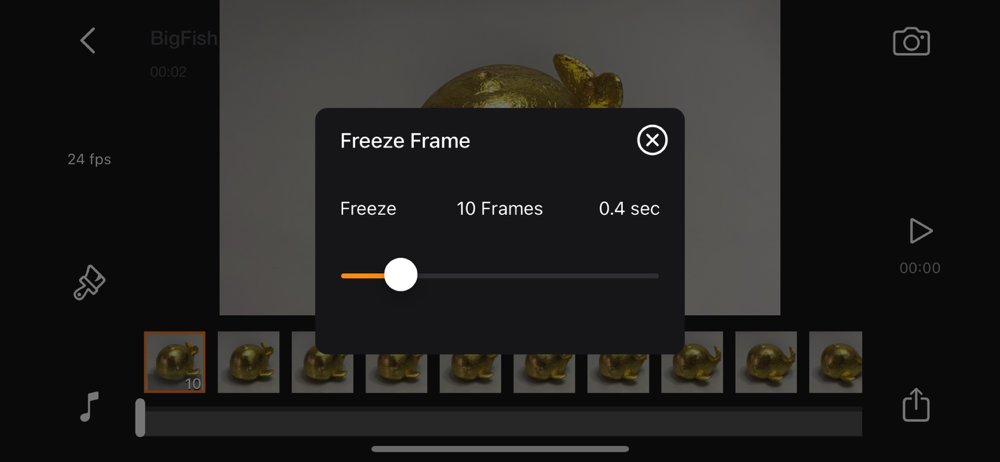Click the 0.4 sec duration label

[629, 209]
